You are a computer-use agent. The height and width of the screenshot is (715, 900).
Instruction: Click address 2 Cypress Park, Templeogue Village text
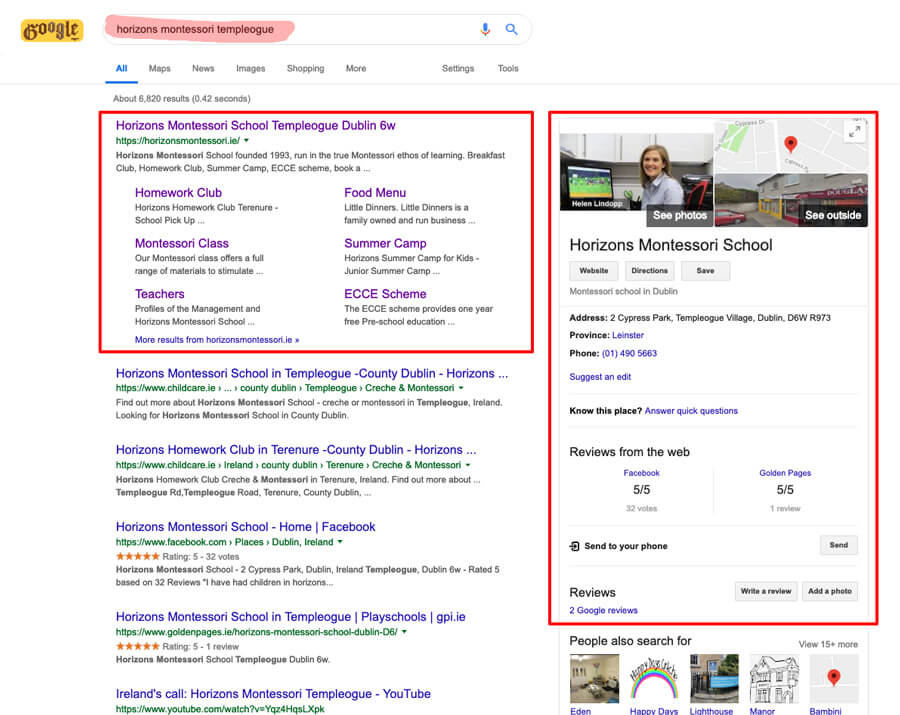[x=720, y=318]
